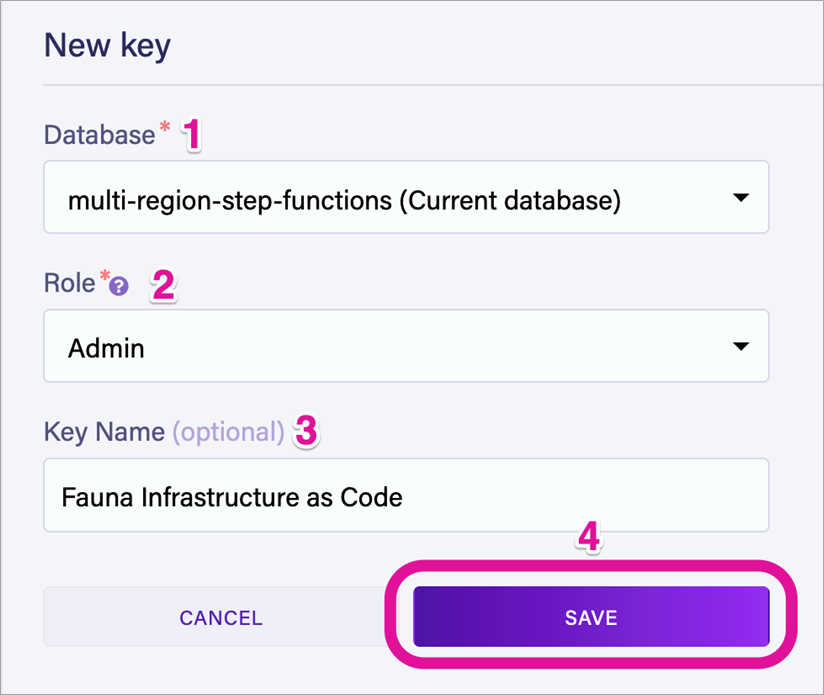Click the Role field label

[68, 284]
